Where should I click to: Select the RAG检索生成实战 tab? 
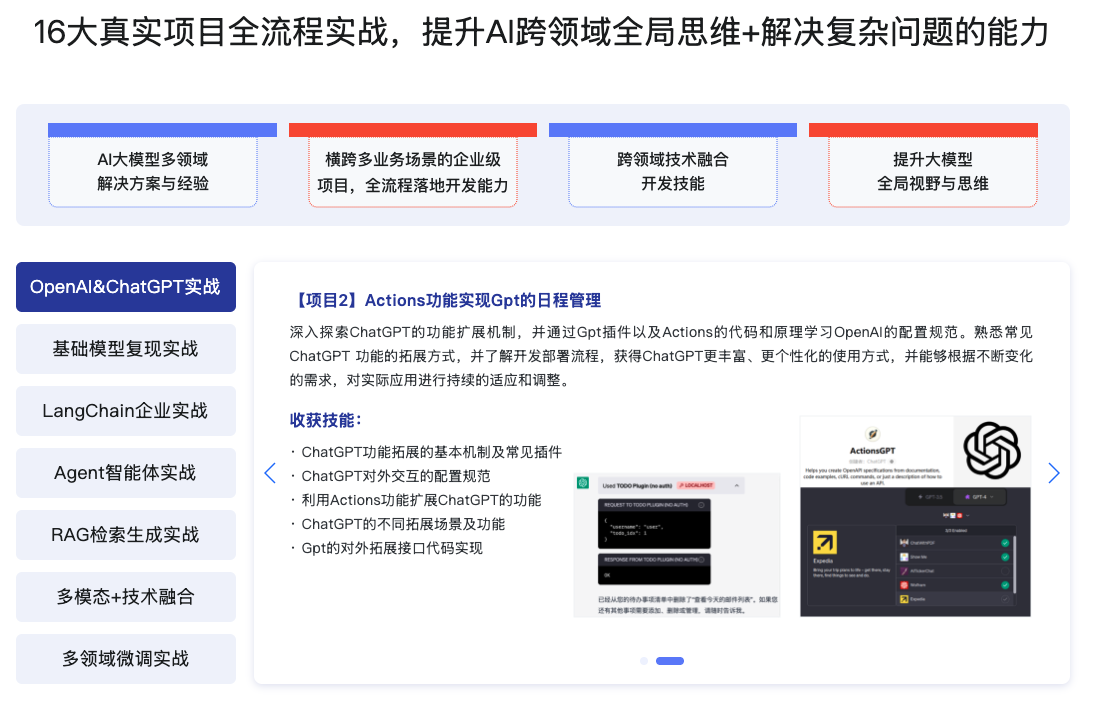126,535
